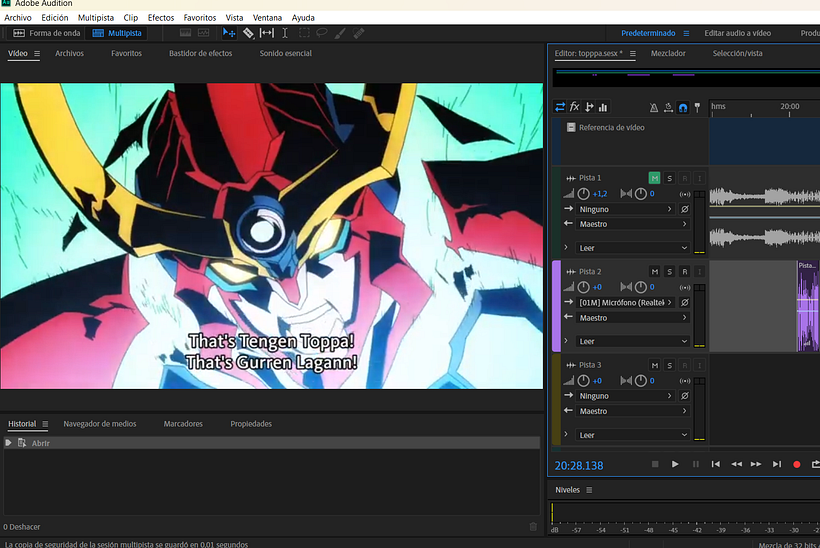Toggle the metronome in the editor
Screen dimensions: 820x548
coord(654,108)
